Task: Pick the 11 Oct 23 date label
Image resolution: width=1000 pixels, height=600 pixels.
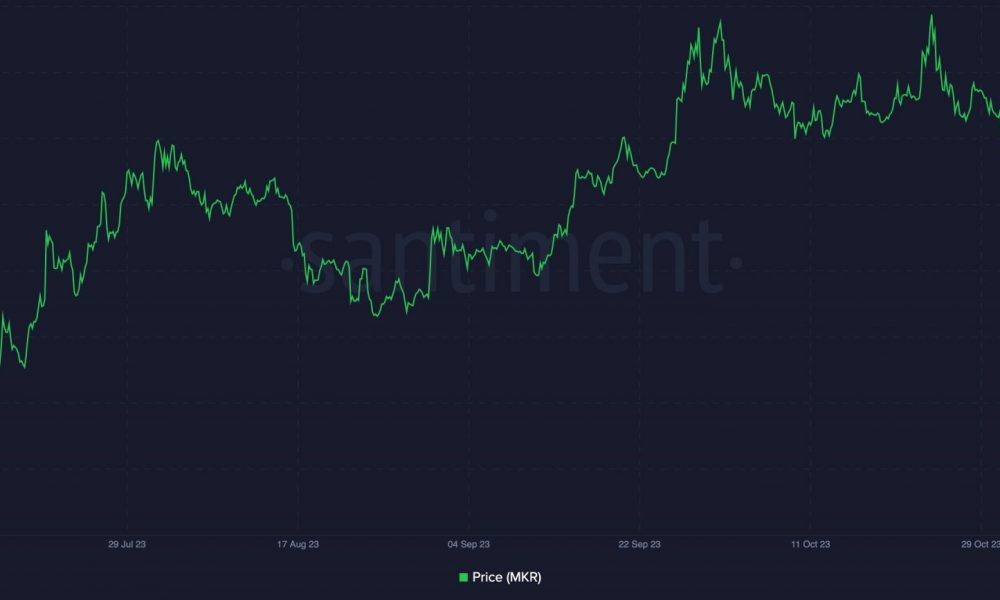Action: point(811,544)
